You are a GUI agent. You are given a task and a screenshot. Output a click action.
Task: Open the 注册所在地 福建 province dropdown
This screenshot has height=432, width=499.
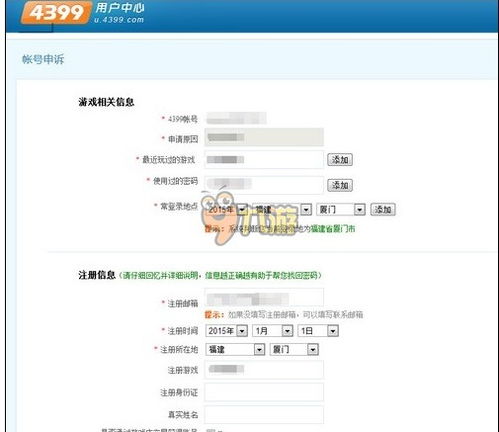235,350
